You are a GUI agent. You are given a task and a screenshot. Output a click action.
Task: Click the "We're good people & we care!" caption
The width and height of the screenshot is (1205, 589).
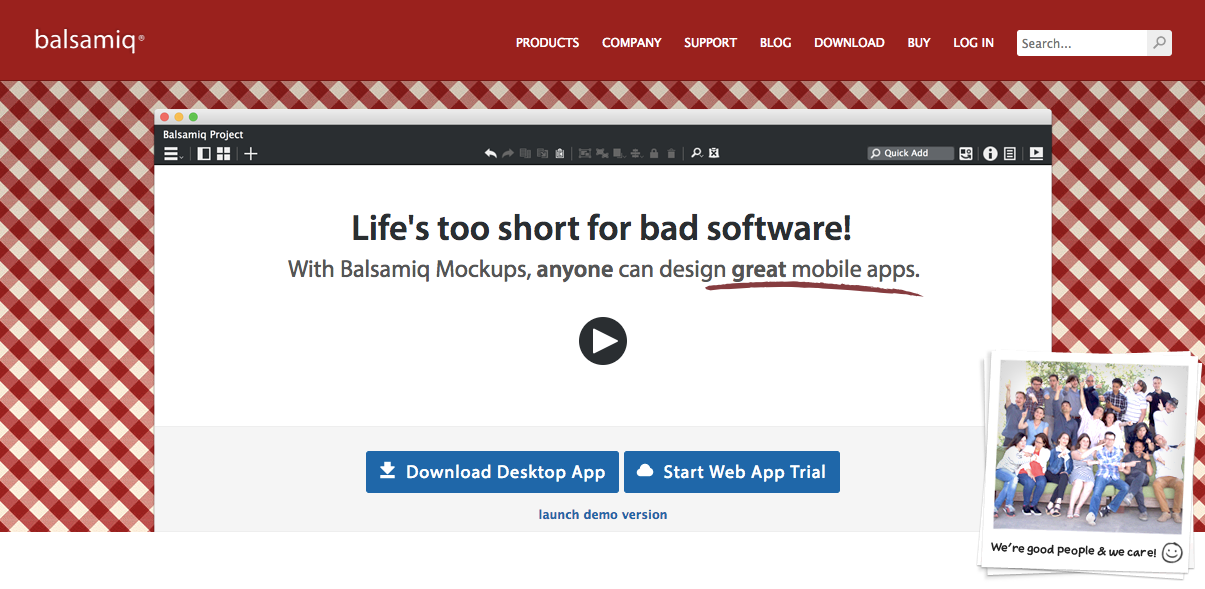[x=1074, y=550]
